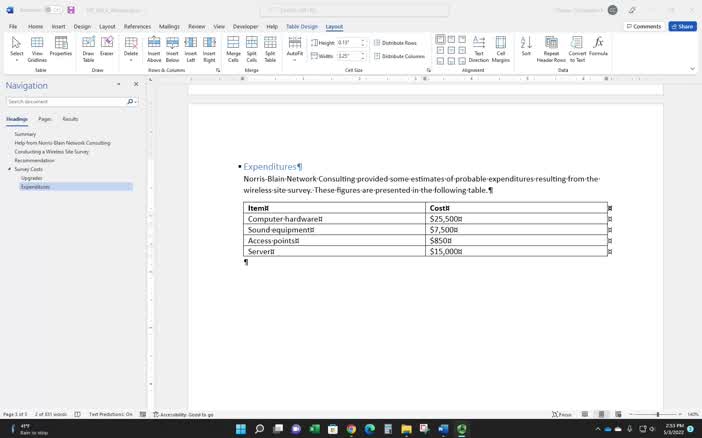Click the Width stepper arrows
702x438 pixels.
(x=363, y=56)
